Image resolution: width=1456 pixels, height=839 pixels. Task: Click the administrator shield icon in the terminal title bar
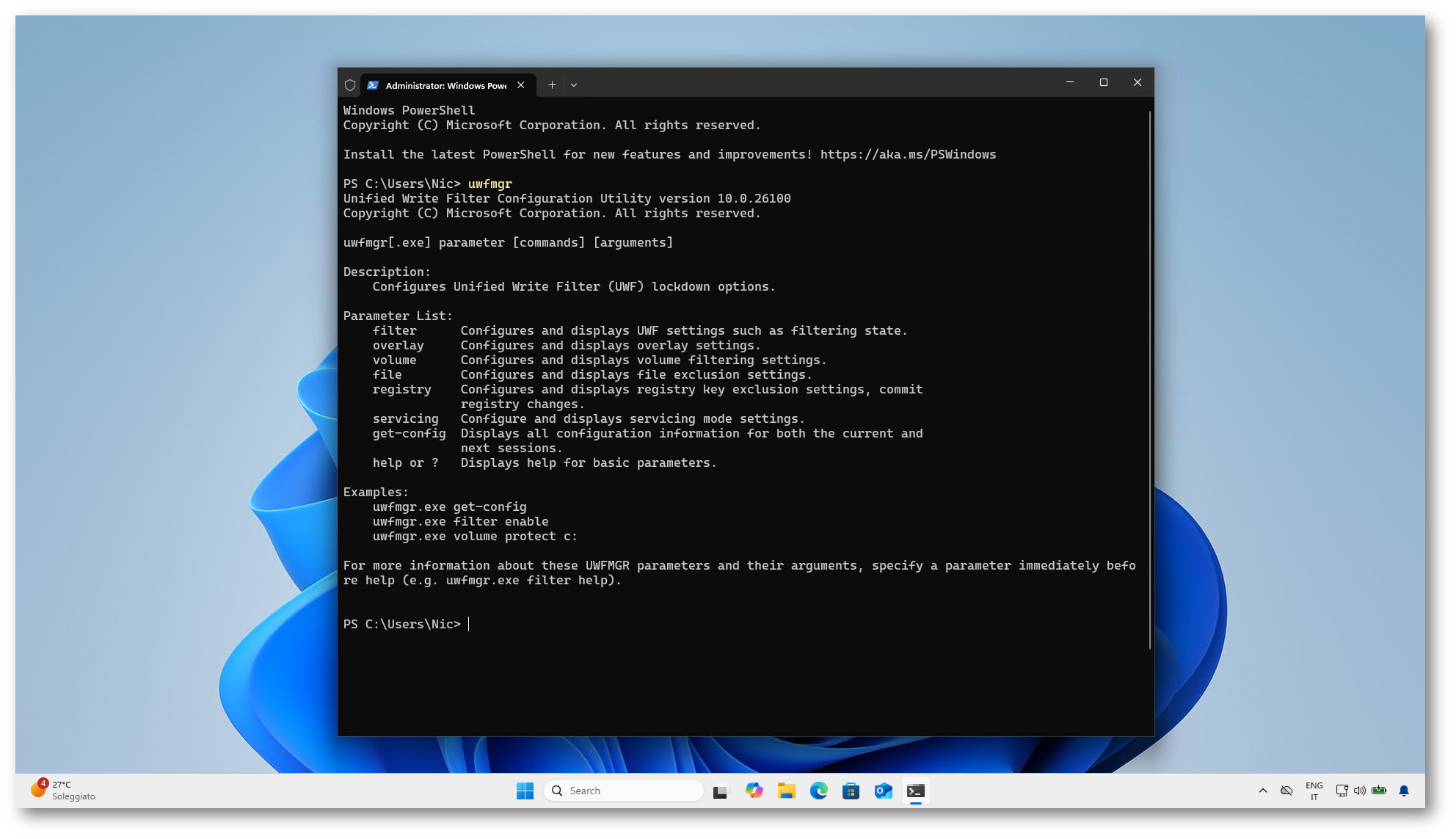tap(350, 85)
